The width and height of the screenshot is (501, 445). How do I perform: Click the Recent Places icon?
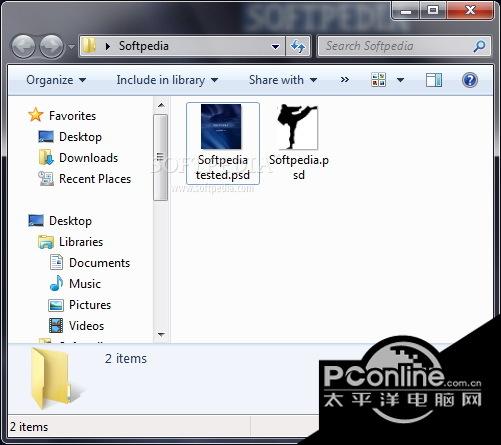[46, 178]
